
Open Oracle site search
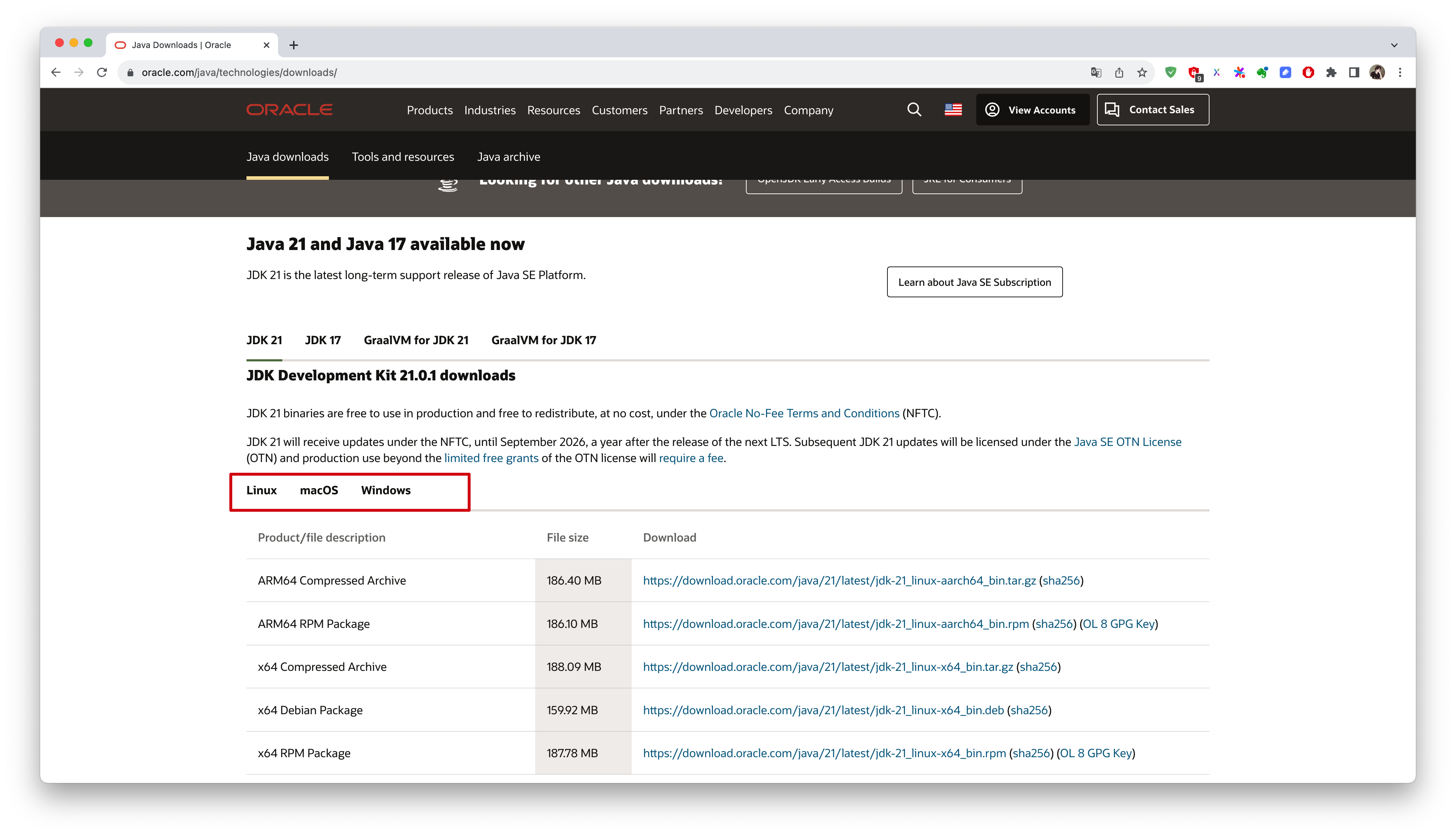[x=914, y=110]
